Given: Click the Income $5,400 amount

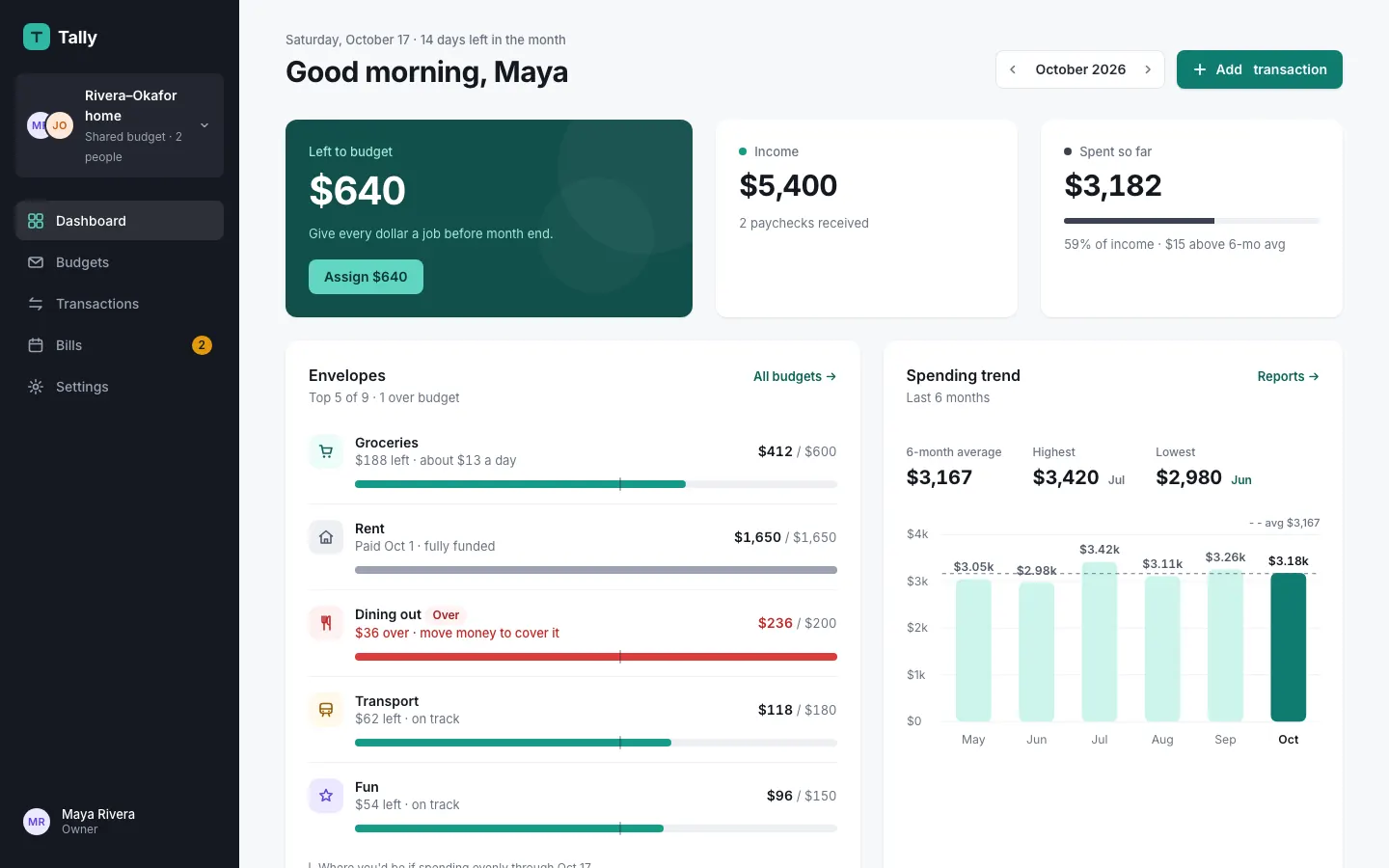Looking at the screenshot, I should pyautogui.click(x=788, y=185).
